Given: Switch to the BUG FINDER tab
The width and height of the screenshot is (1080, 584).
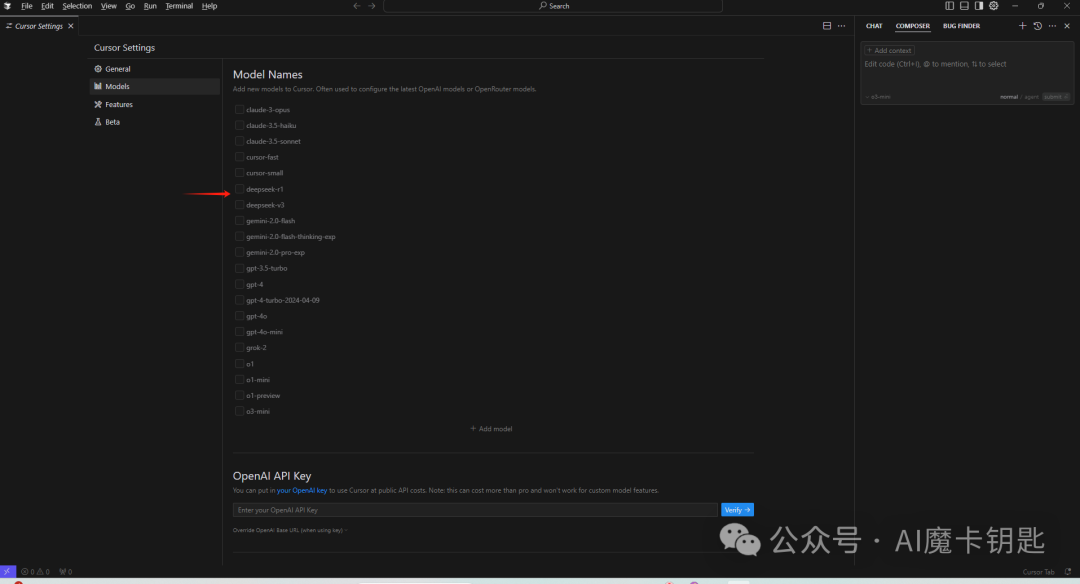Looking at the screenshot, I should click(x=962, y=26).
